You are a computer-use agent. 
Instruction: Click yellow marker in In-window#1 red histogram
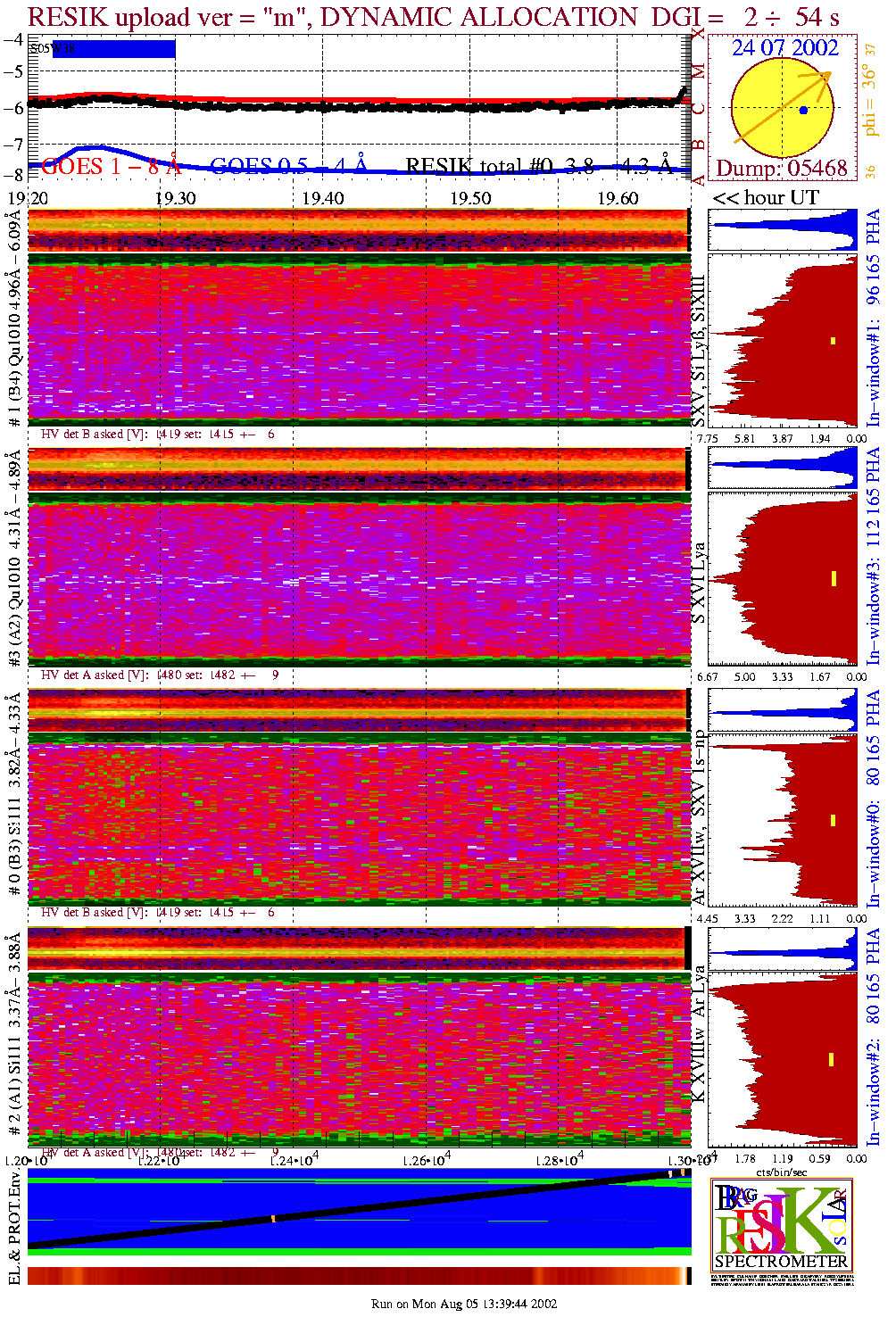[833, 340]
